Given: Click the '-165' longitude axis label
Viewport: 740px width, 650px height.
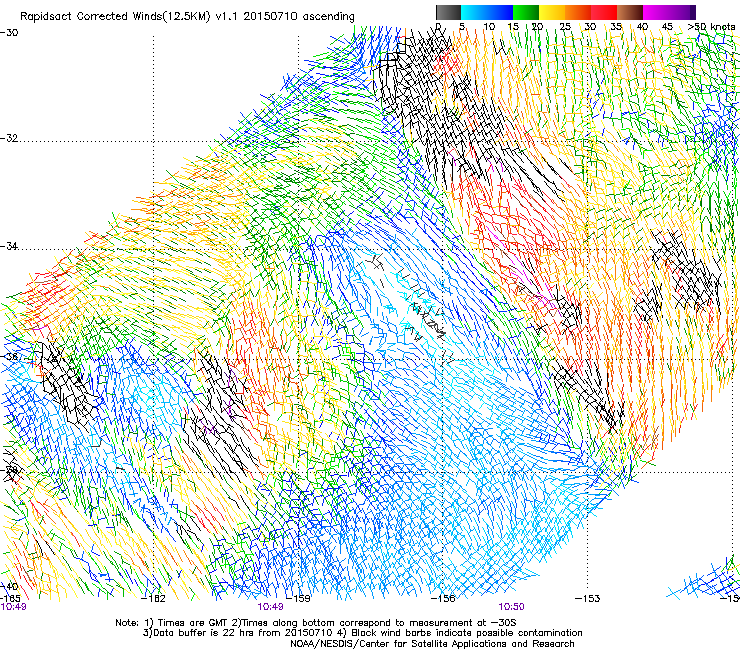Looking at the screenshot, I should point(10,598).
